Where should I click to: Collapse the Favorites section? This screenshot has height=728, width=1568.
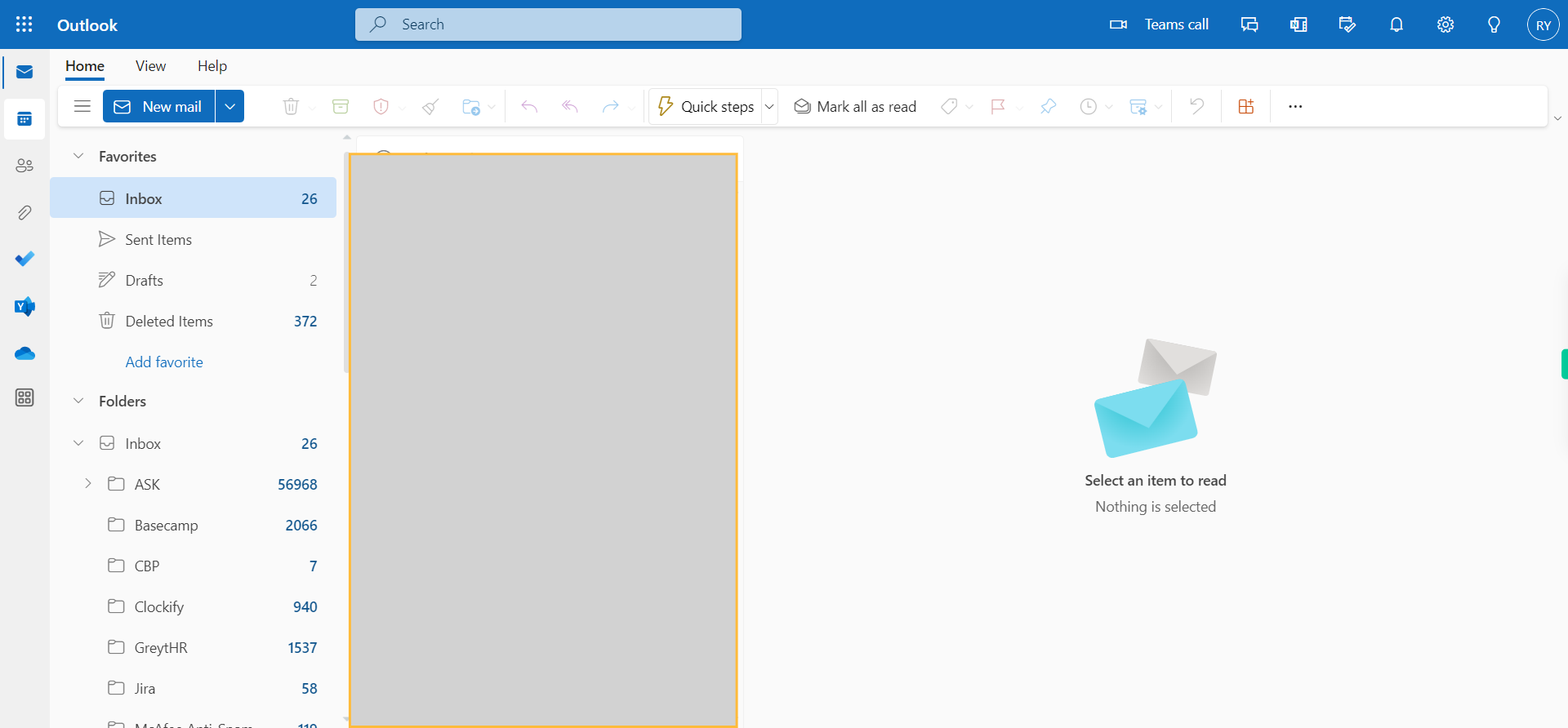pyautogui.click(x=78, y=156)
